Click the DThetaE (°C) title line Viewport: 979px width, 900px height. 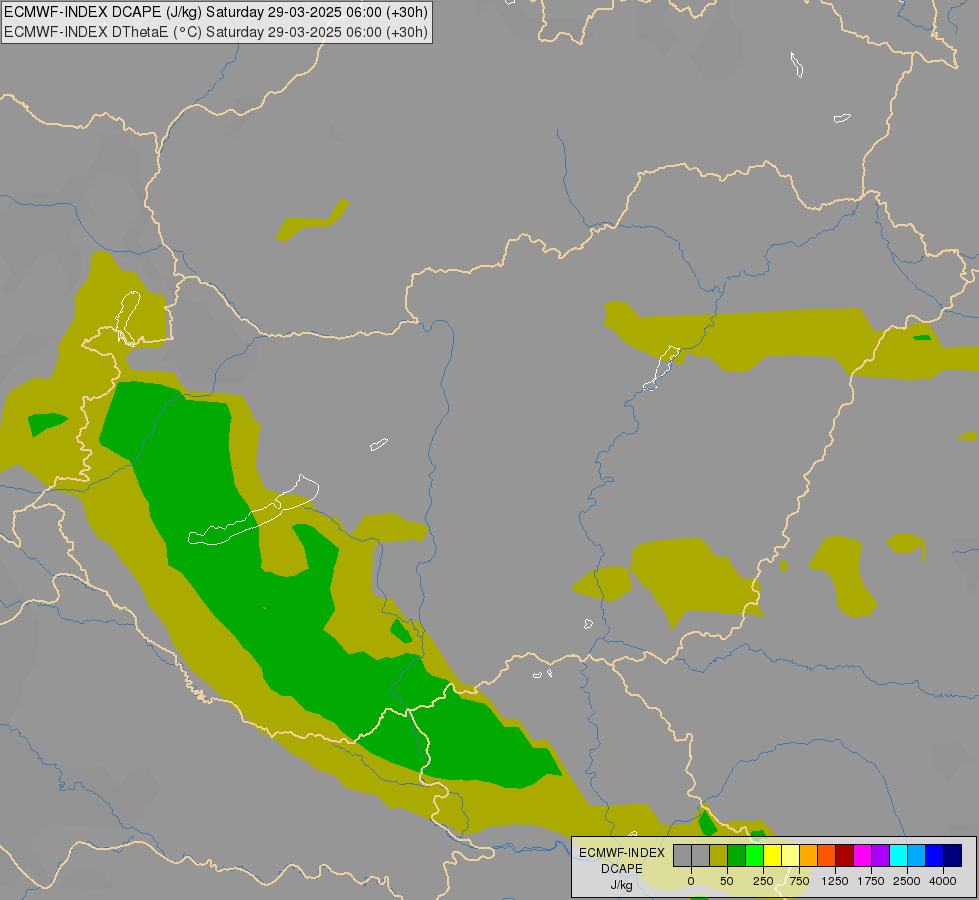click(x=216, y=32)
